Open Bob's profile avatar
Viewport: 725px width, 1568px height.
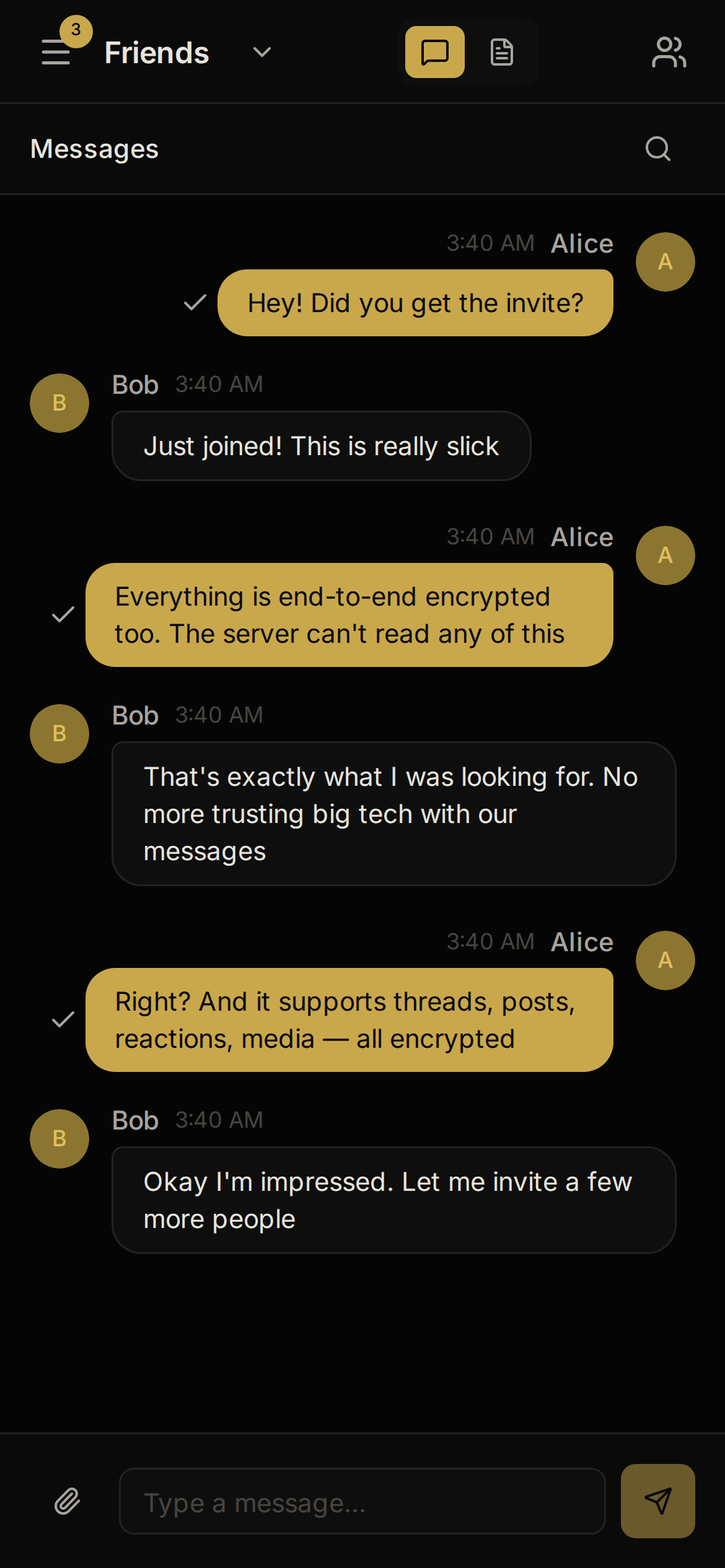pos(59,403)
